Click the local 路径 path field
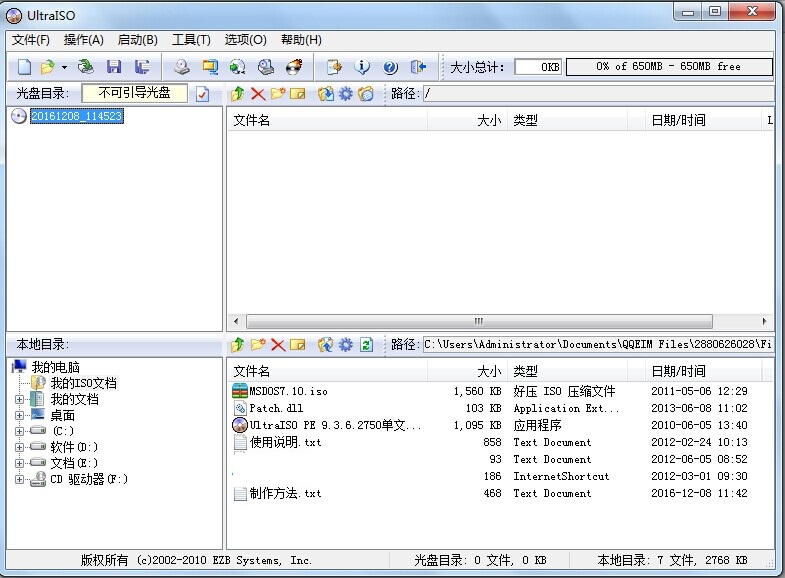The width and height of the screenshot is (785, 578). [598, 345]
